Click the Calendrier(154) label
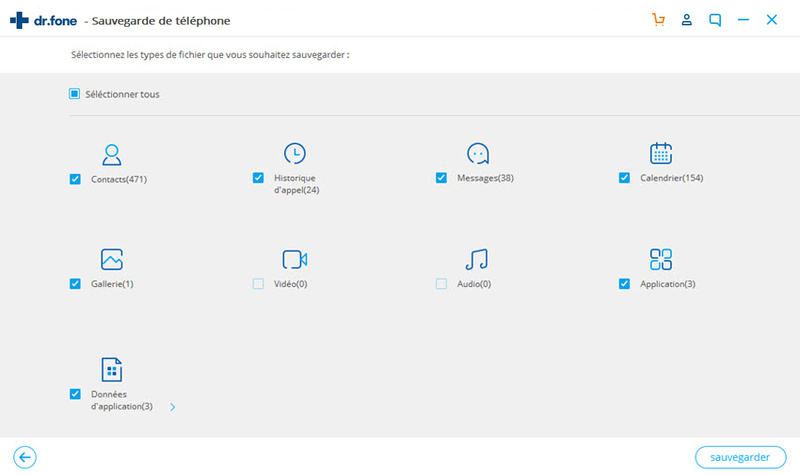 pos(671,178)
